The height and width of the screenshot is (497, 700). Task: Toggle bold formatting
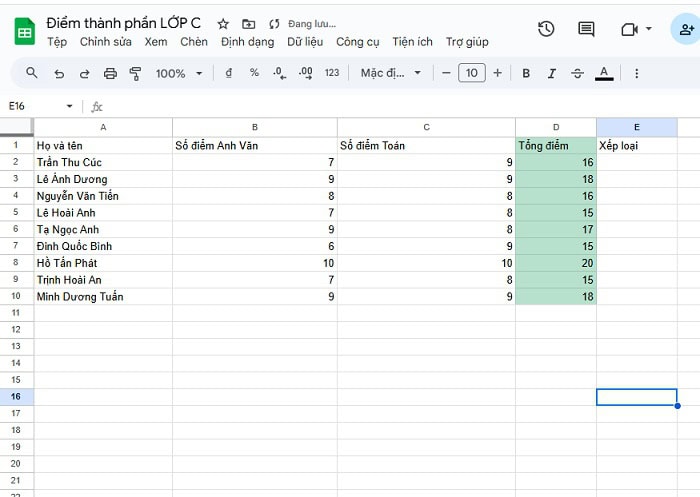525,73
